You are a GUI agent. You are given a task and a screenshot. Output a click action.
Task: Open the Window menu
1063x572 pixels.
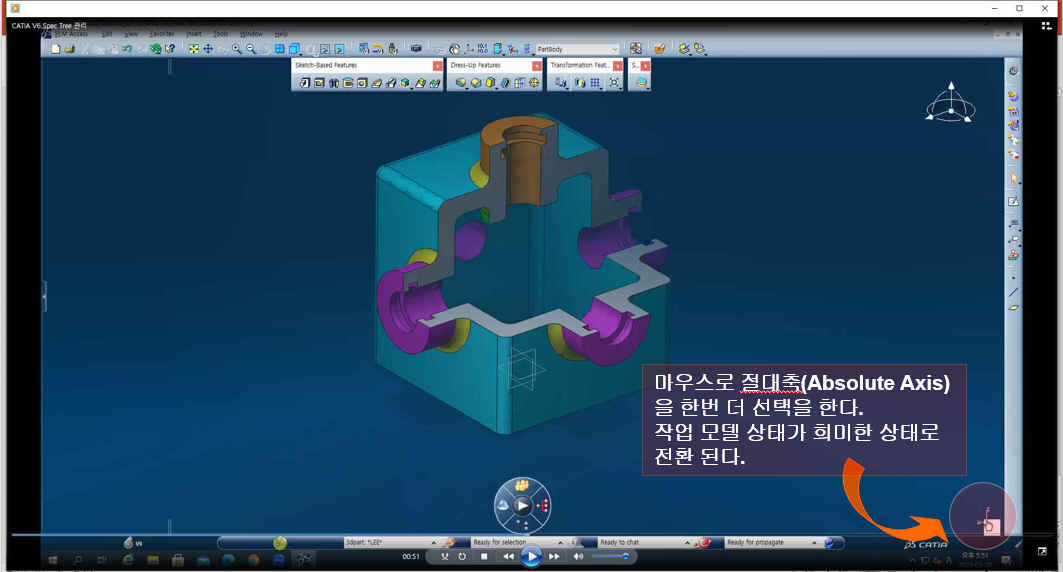251,34
